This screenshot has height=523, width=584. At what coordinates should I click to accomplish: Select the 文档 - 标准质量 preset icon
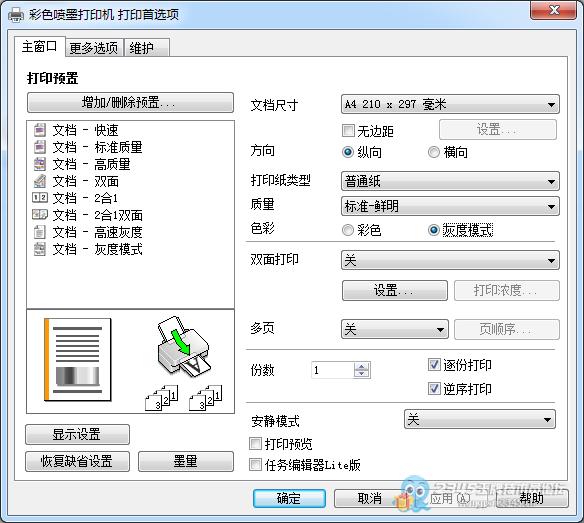pyautogui.click(x=39, y=147)
